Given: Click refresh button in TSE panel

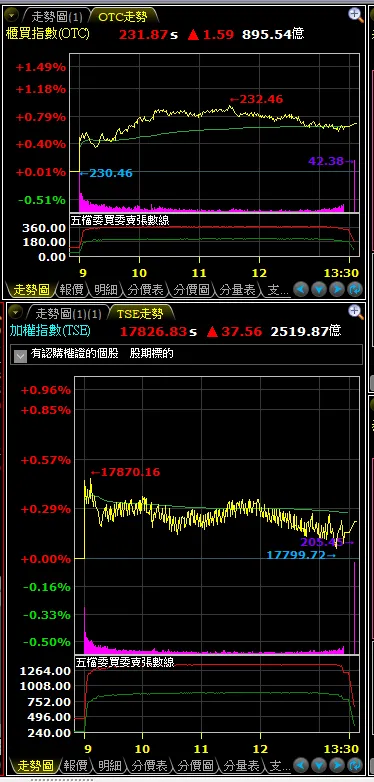Looking at the screenshot, I should (355, 765).
